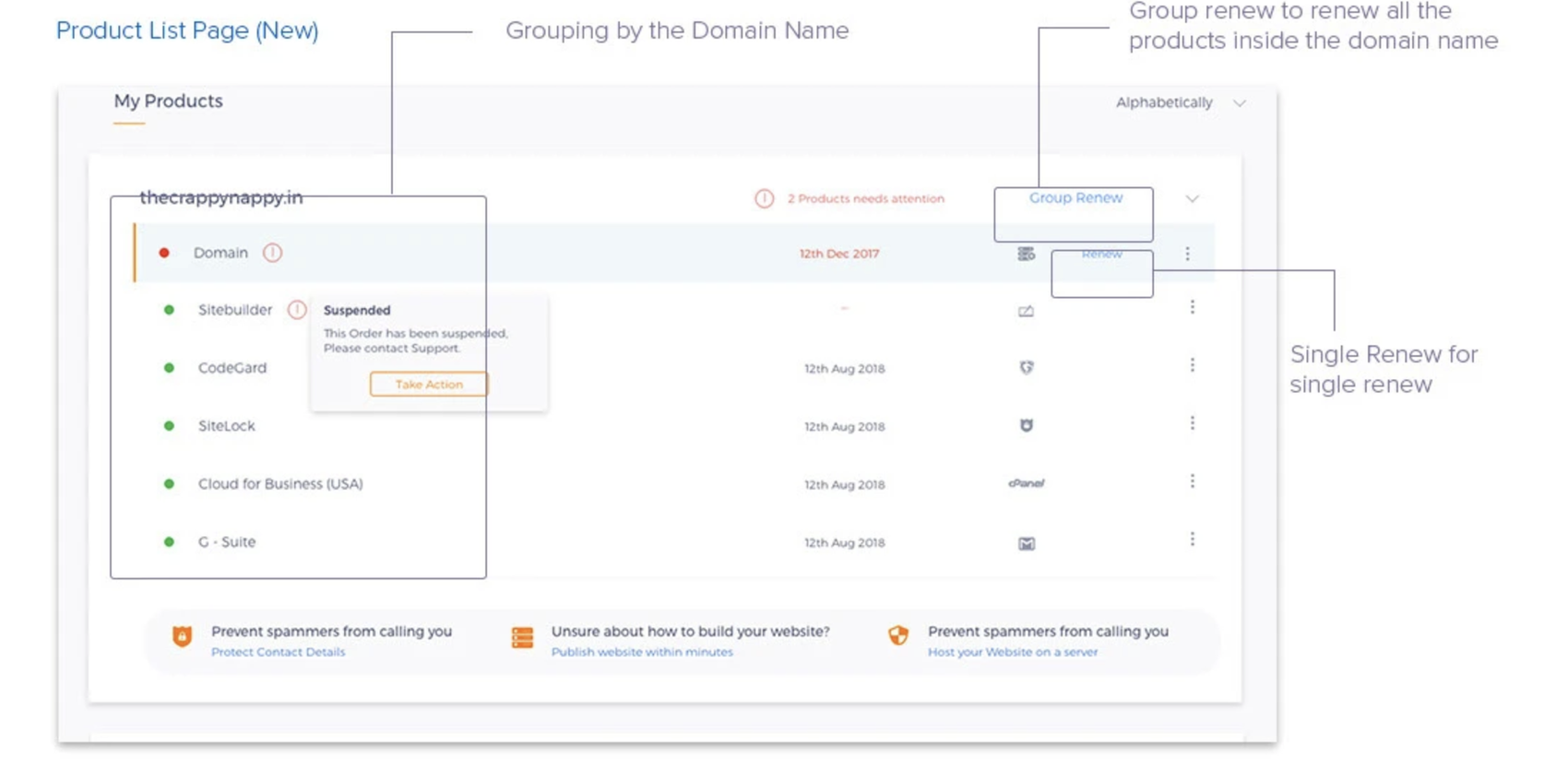Click the Suspended heading in the popup
1568x772 pixels.
click(357, 311)
